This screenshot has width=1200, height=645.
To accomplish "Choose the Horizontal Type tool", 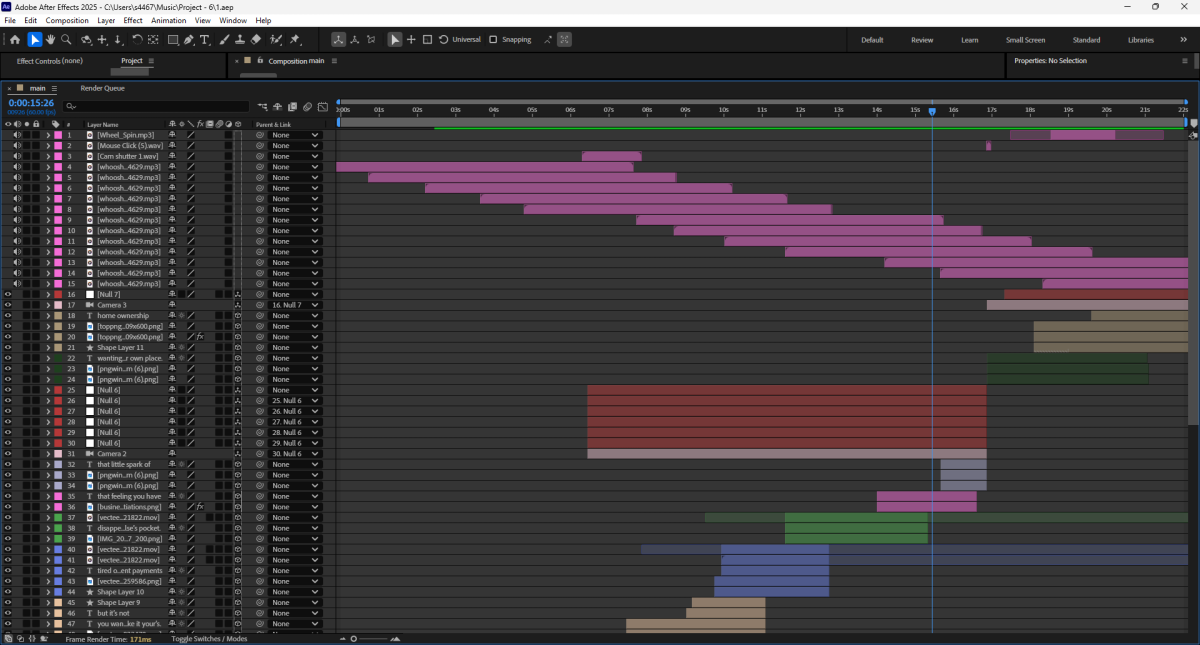I will click(x=205, y=40).
